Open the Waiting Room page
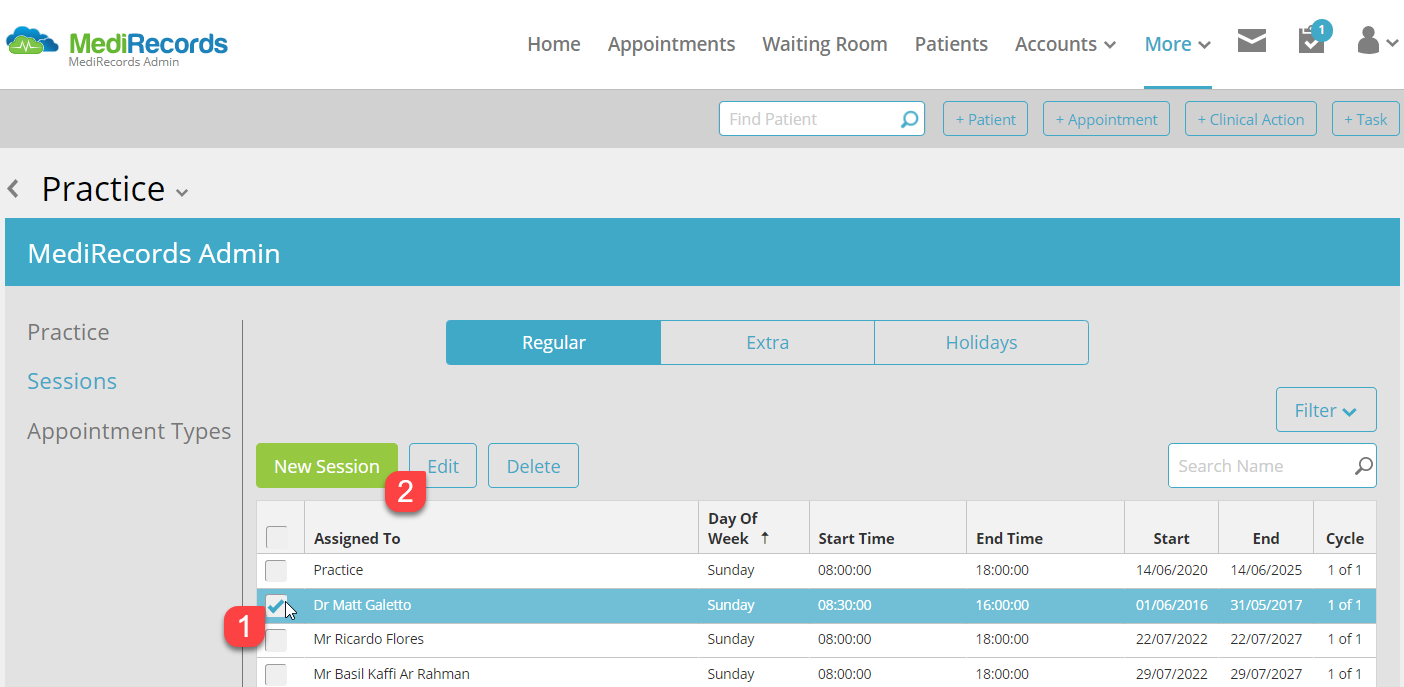The image size is (1404, 687). click(825, 44)
